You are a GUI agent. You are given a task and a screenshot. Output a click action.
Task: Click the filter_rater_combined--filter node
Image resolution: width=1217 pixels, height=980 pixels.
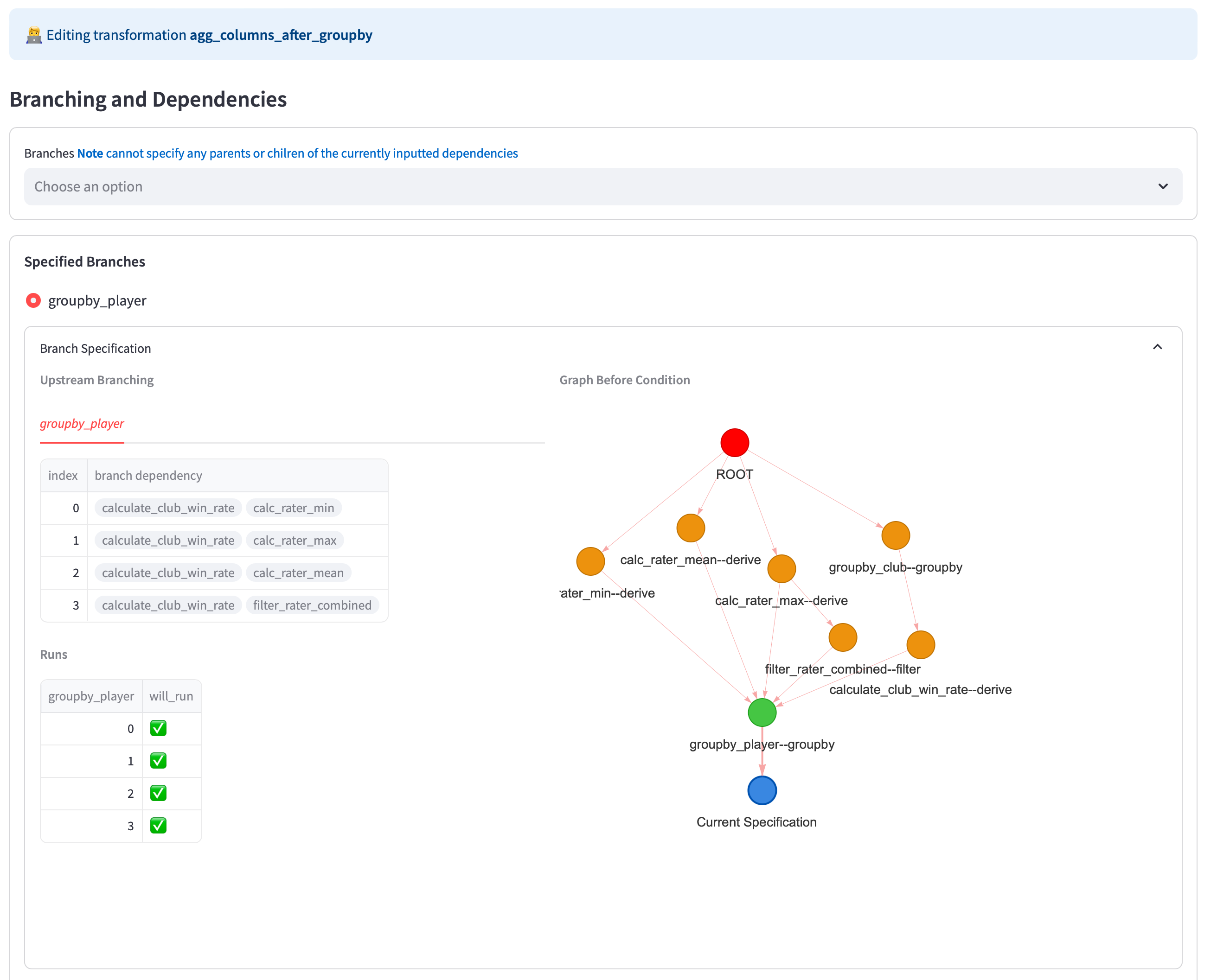[843, 637]
